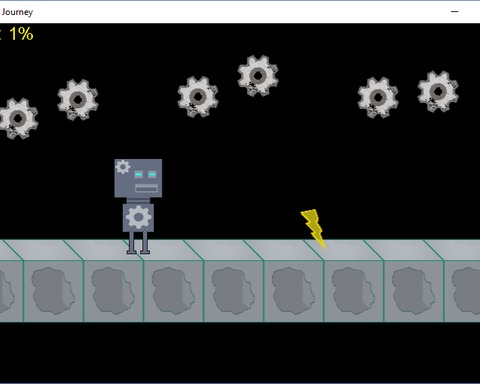Viewport: 480px width, 384px height.
Task: Click the yellow lightning bolt pickup
Action: (x=314, y=229)
